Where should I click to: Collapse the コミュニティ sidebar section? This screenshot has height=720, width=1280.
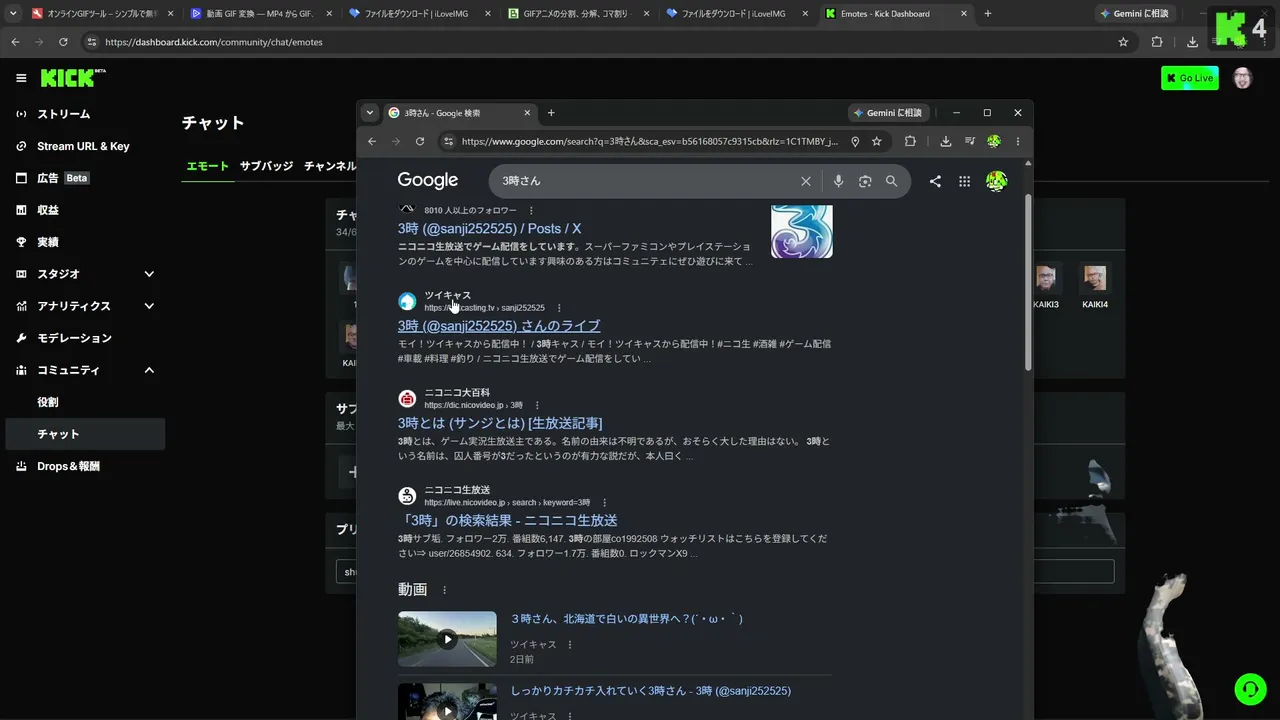click(149, 370)
